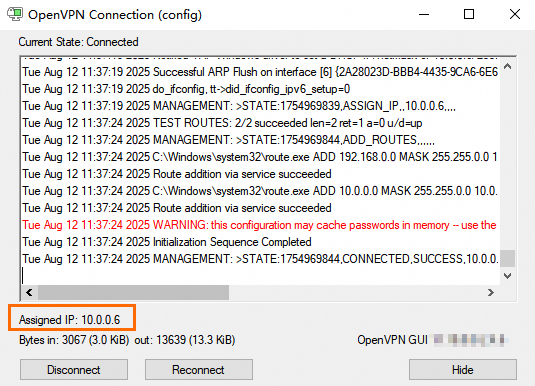Viewport: 535px width, 386px height.
Task: Click the Successful ARP Flush log line
Action: pyautogui.click(x=260, y=72)
